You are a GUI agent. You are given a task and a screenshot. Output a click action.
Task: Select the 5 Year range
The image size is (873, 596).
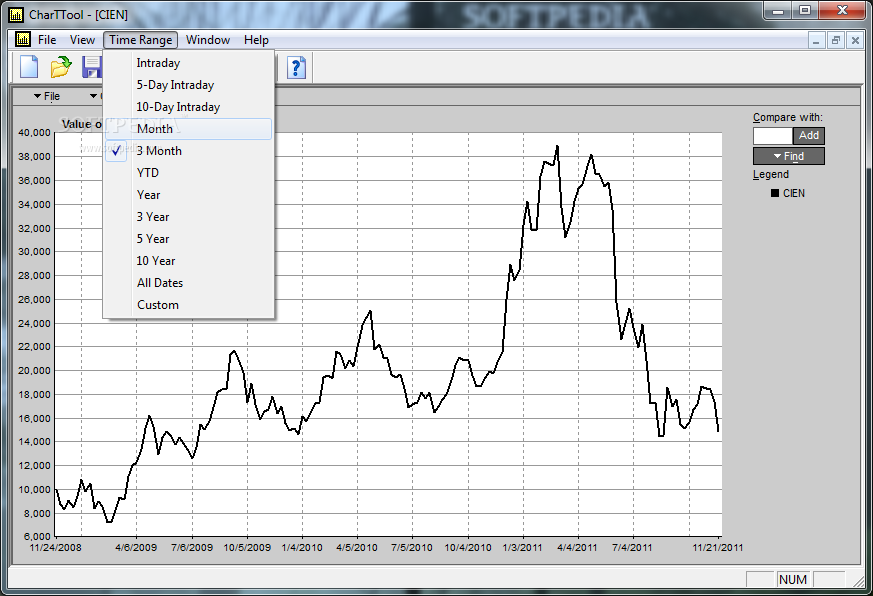click(189, 239)
